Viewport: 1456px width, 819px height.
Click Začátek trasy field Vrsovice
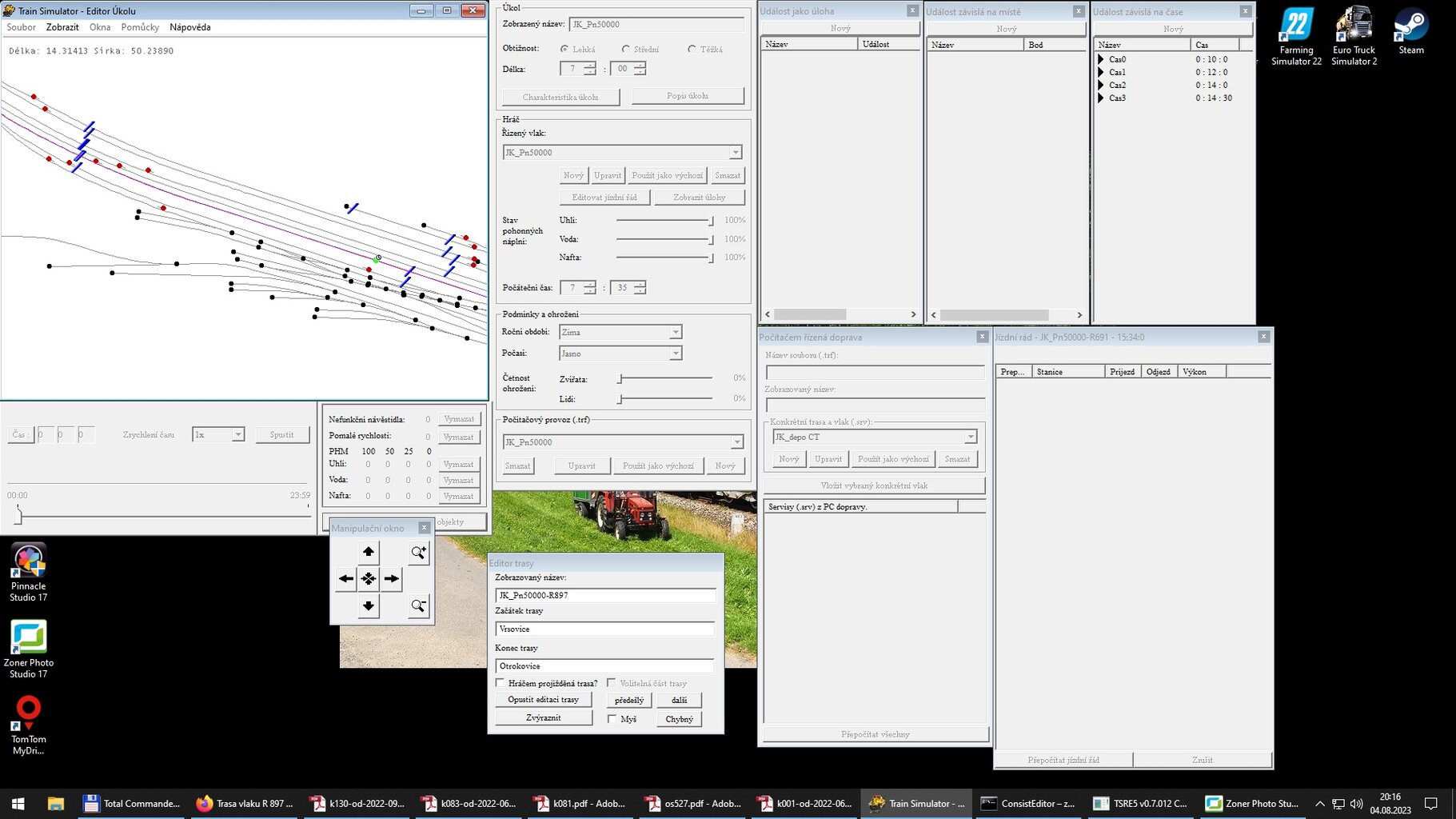coord(604,629)
